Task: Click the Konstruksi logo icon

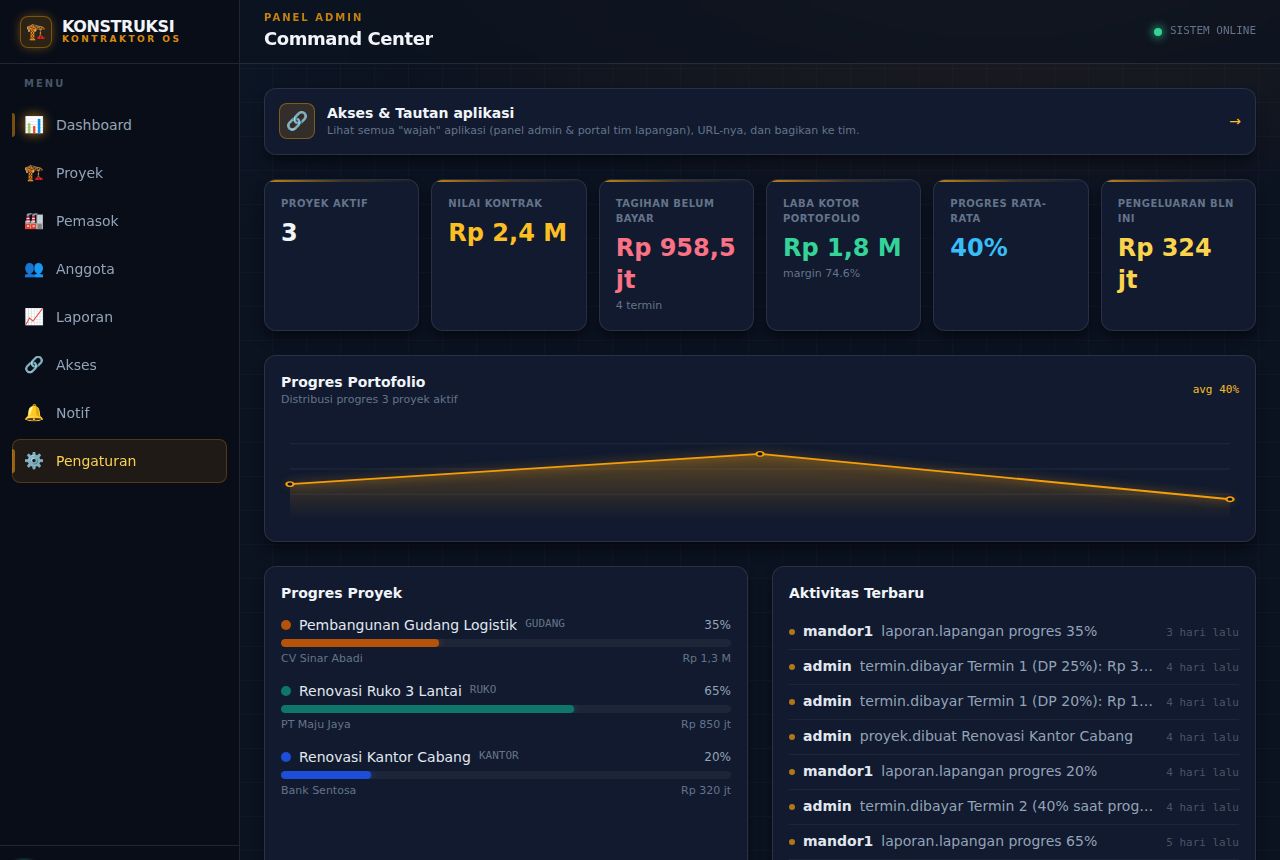Action: tap(36, 32)
